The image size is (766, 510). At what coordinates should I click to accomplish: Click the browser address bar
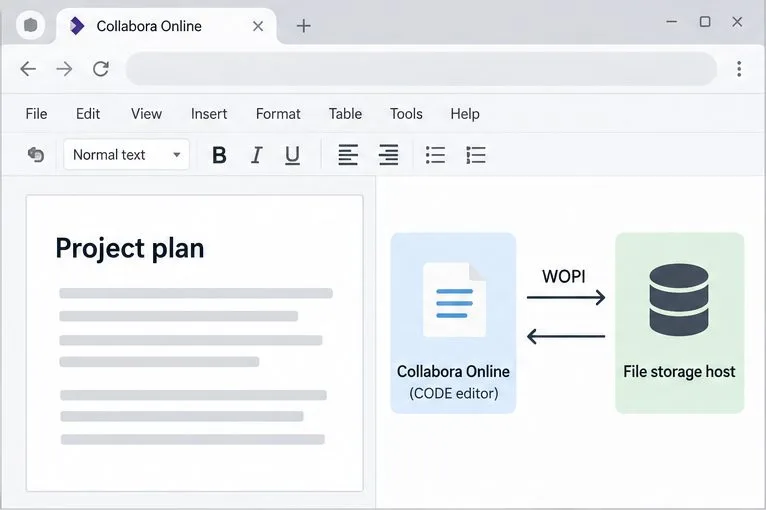[421, 69]
